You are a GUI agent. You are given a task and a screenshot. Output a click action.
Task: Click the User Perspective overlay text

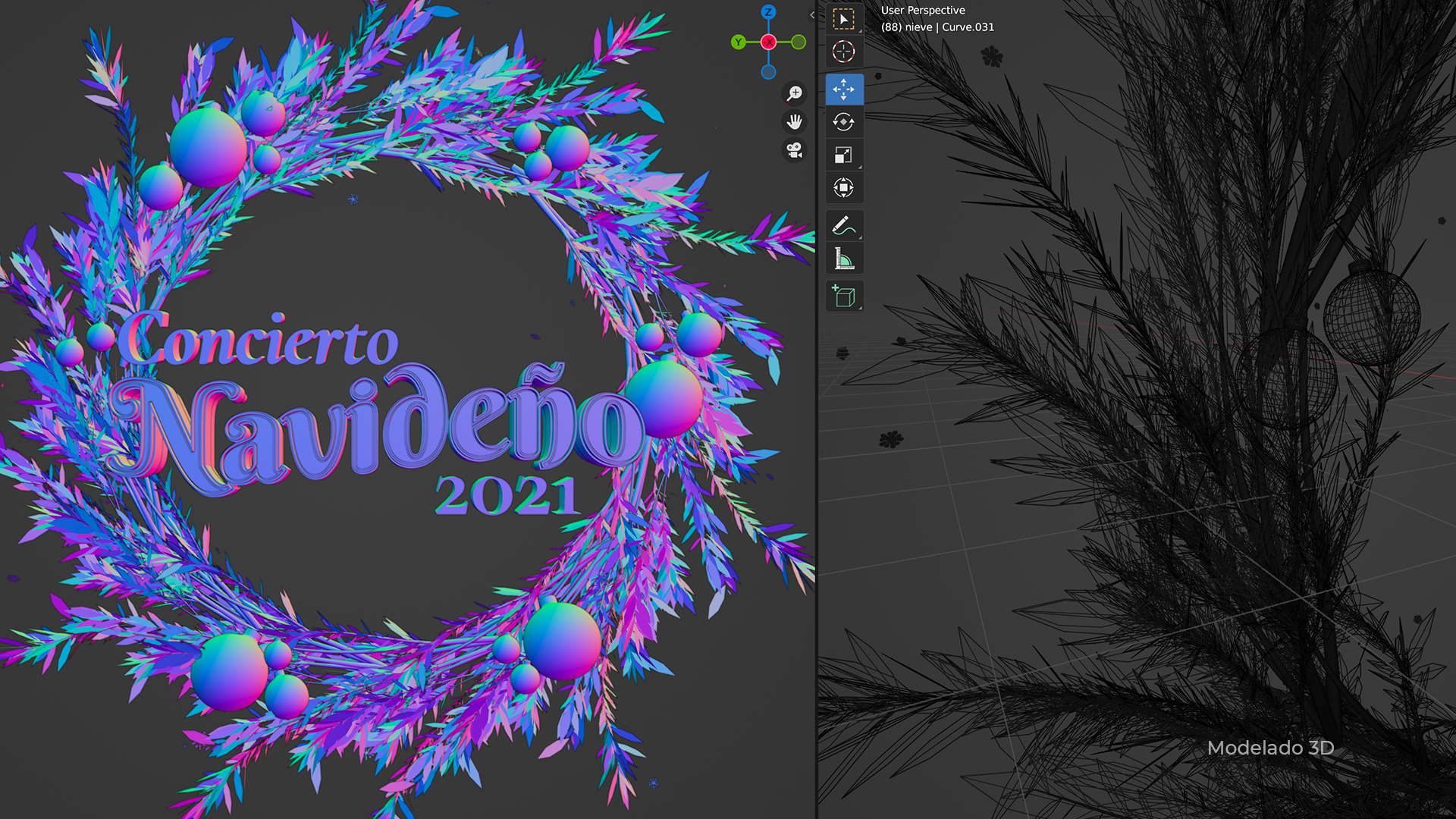click(923, 11)
